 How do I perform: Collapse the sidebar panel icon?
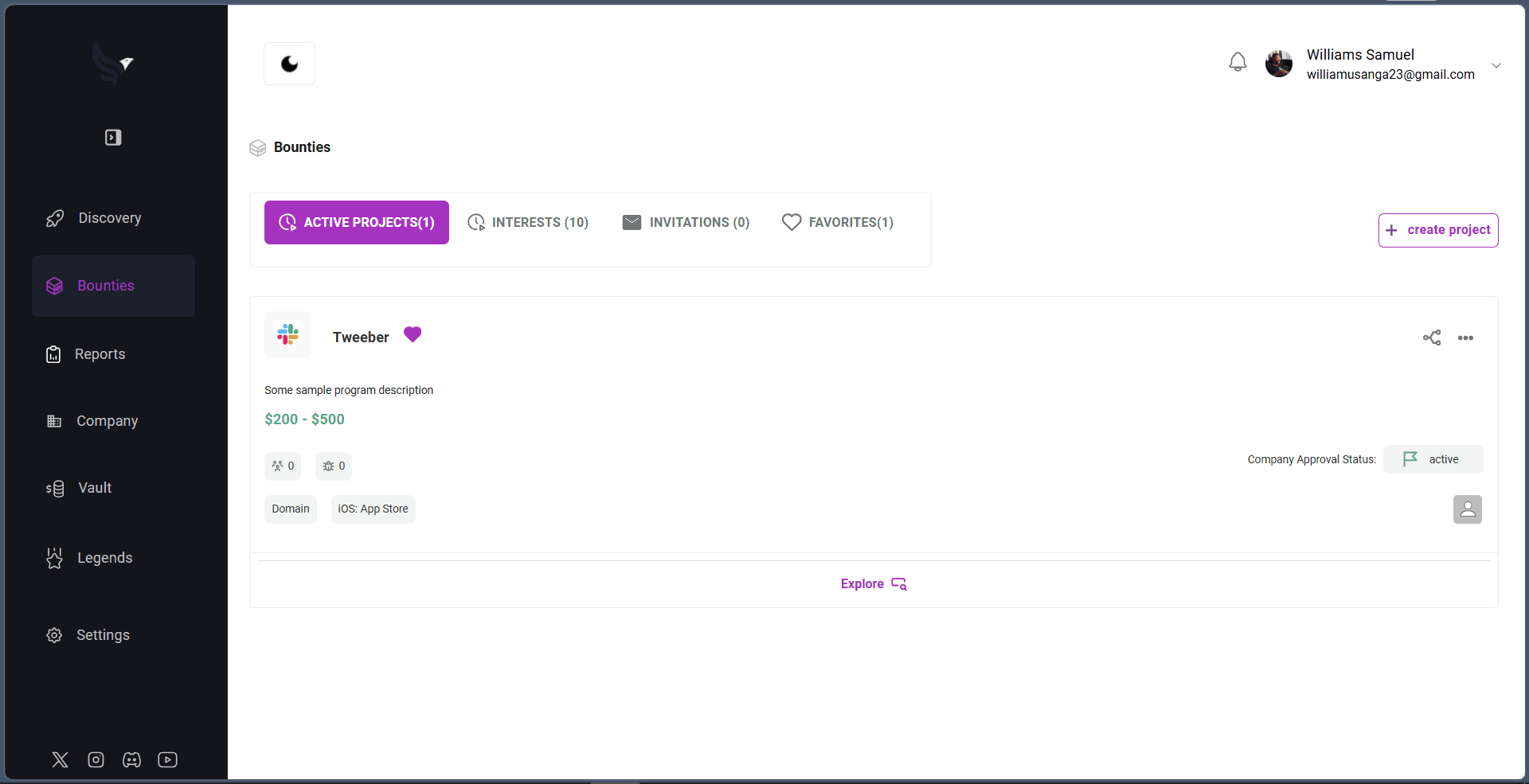click(x=113, y=138)
